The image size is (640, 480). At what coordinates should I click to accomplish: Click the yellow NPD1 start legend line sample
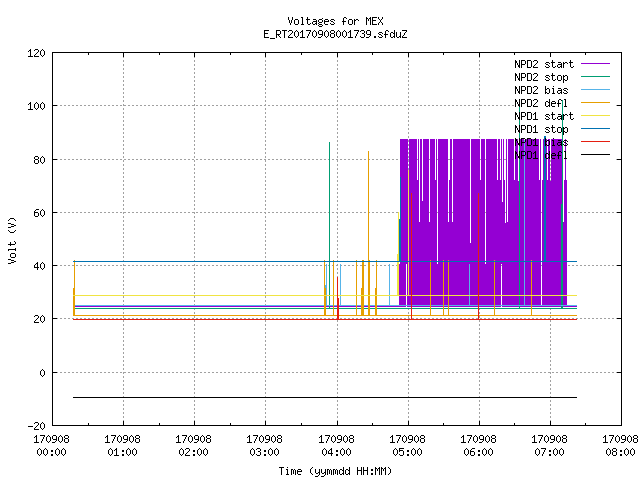[596, 116]
